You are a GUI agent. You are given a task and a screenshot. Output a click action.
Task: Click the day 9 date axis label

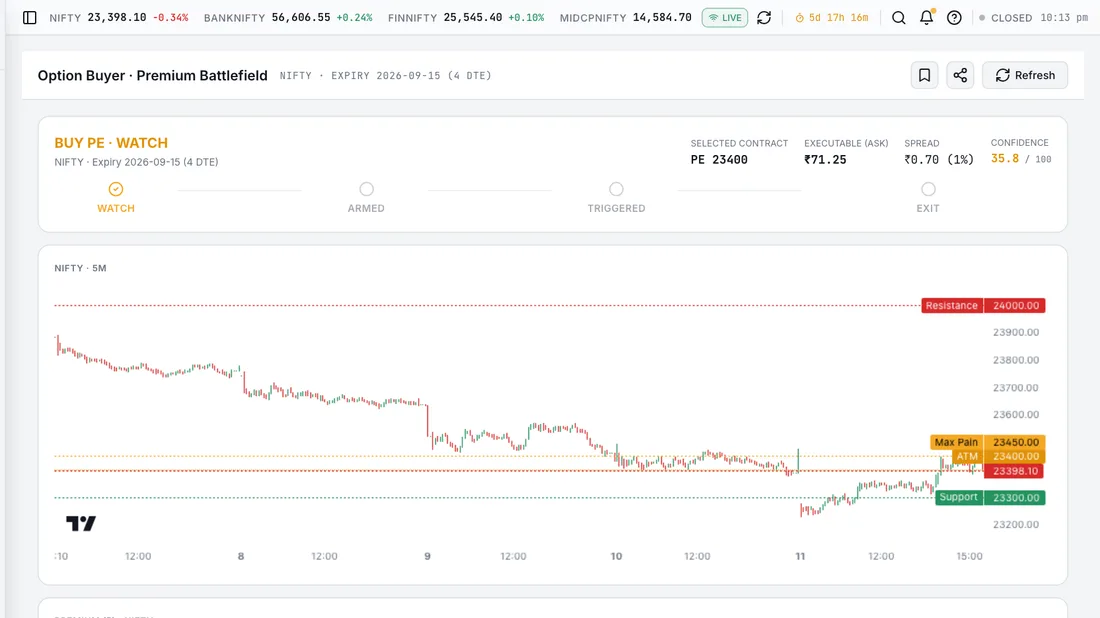[x=427, y=556]
